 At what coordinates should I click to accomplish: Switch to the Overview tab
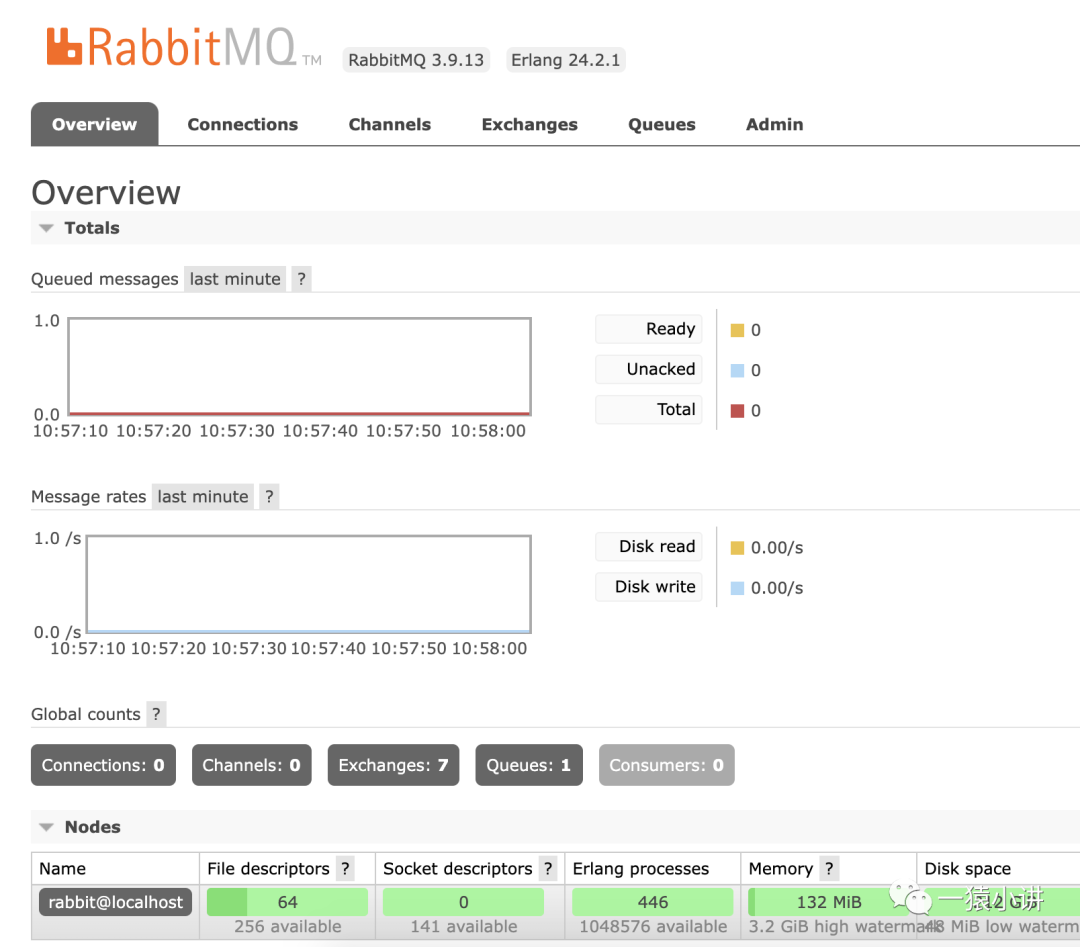(x=94, y=124)
